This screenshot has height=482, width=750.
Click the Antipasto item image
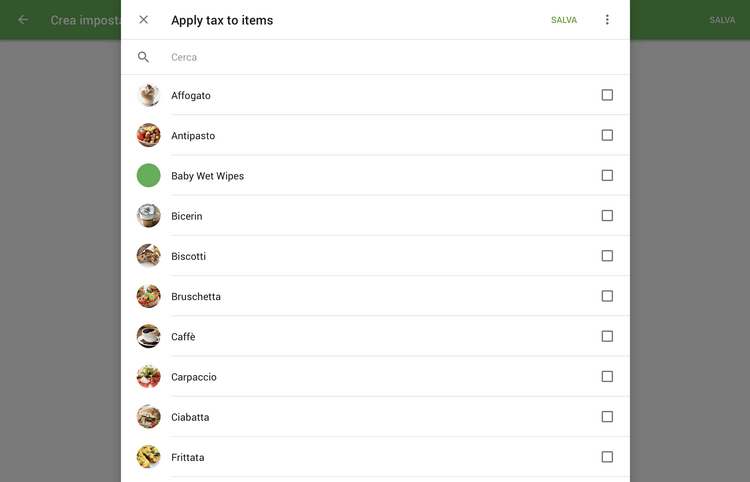(148, 135)
